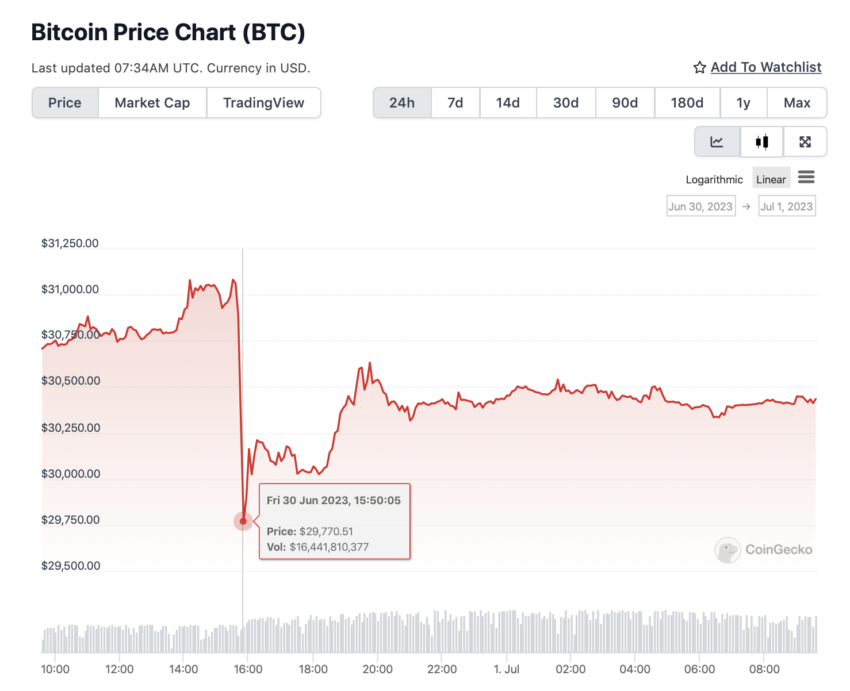Open the Jul 1, 2023 end date picker
Viewport: 850px width, 691px height.
(x=787, y=206)
